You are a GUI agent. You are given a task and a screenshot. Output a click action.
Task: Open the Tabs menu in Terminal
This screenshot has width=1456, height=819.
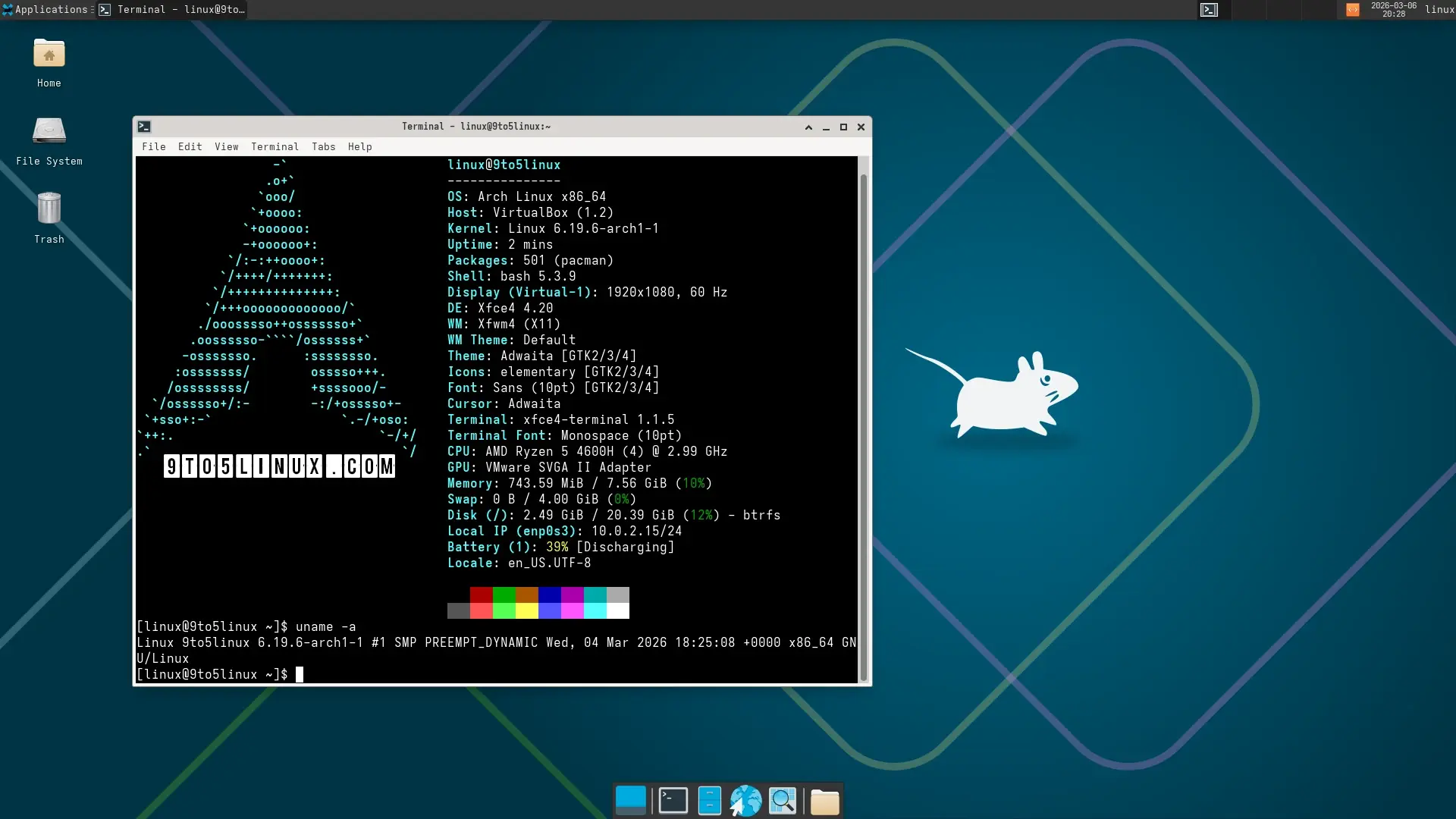[x=323, y=147]
